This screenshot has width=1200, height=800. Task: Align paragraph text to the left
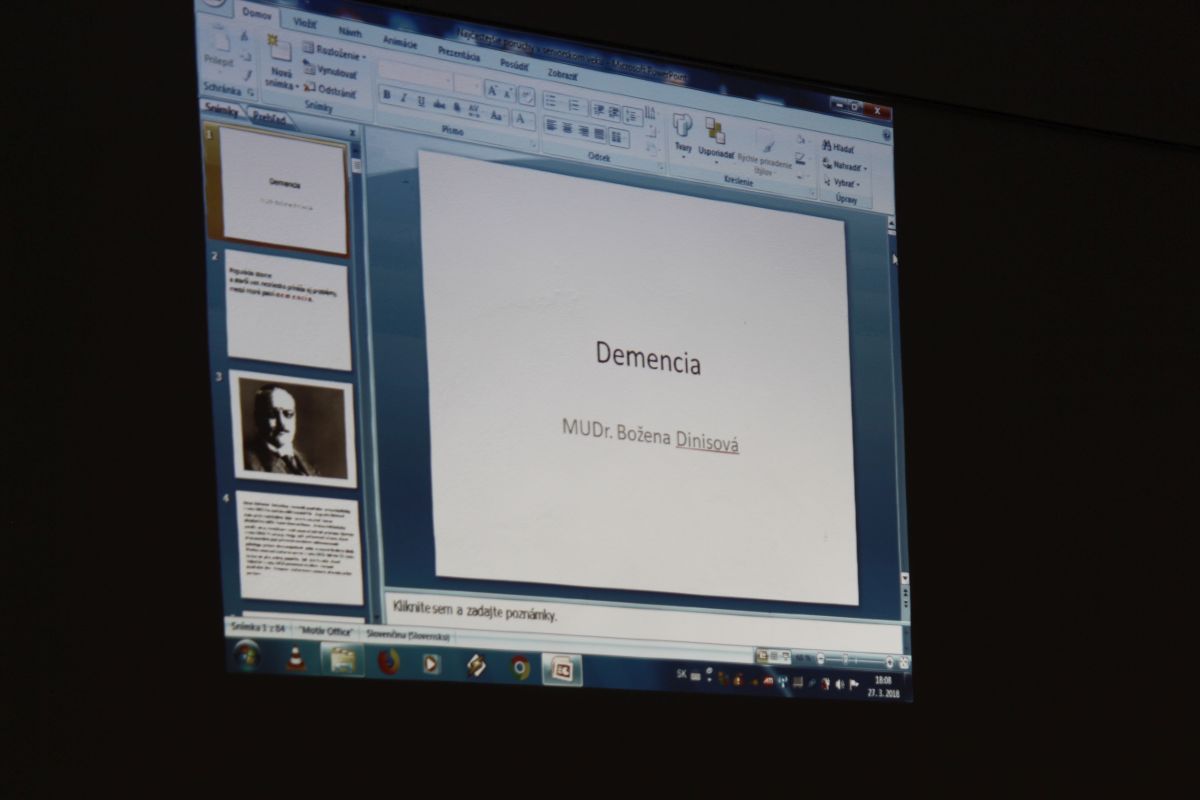pyautogui.click(x=551, y=125)
